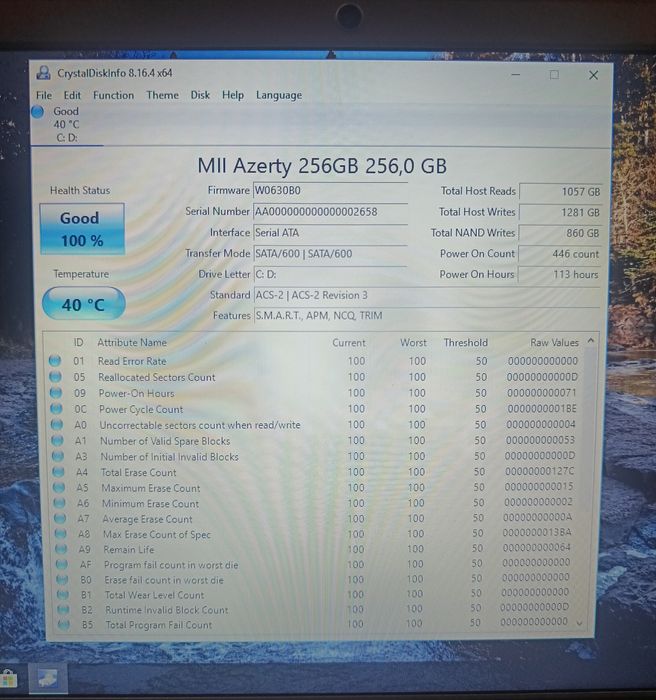Click status orb of Remain Life row
656x700 pixels.
tap(61, 549)
